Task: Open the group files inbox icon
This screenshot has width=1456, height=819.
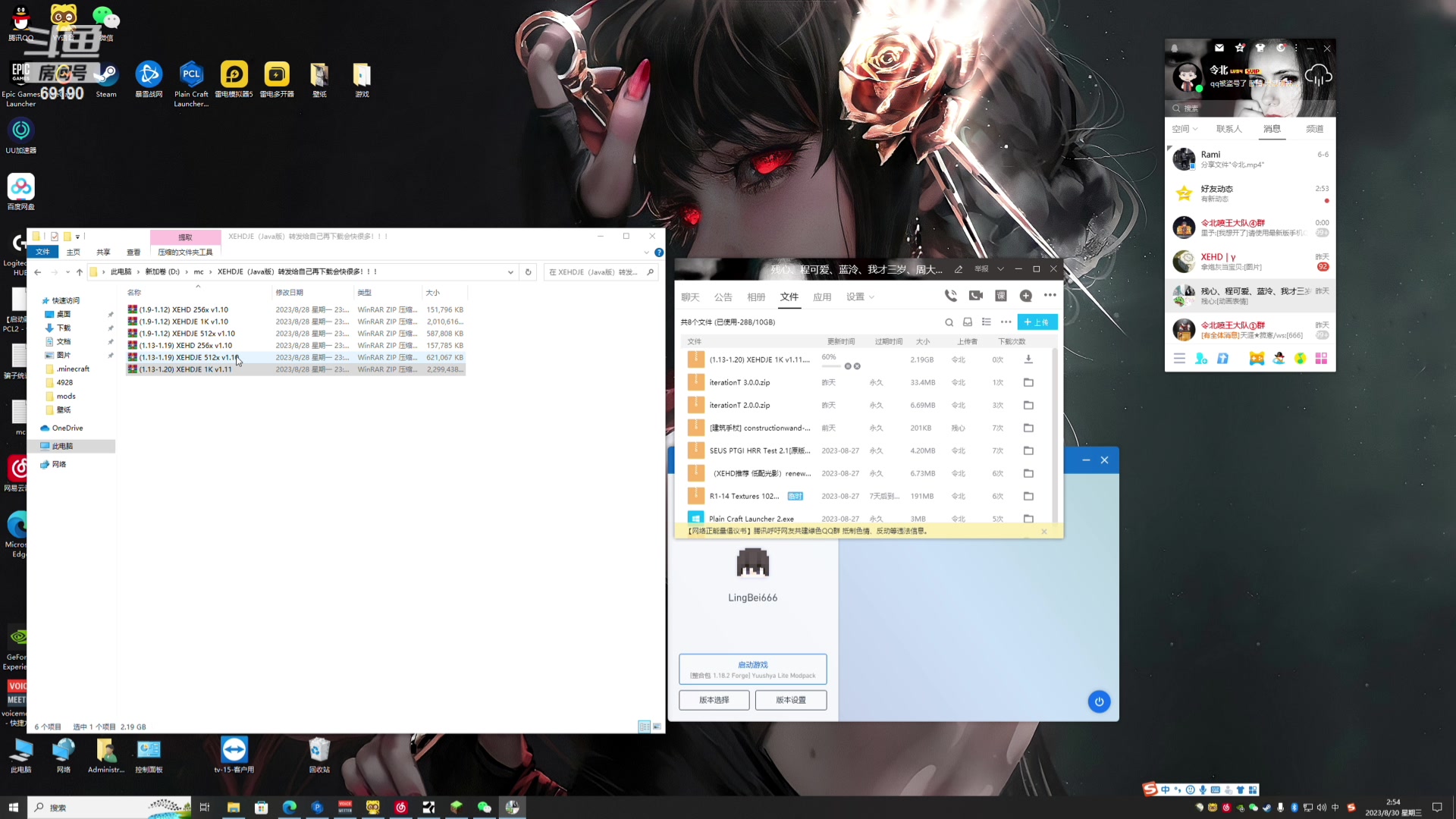Action: (x=968, y=322)
